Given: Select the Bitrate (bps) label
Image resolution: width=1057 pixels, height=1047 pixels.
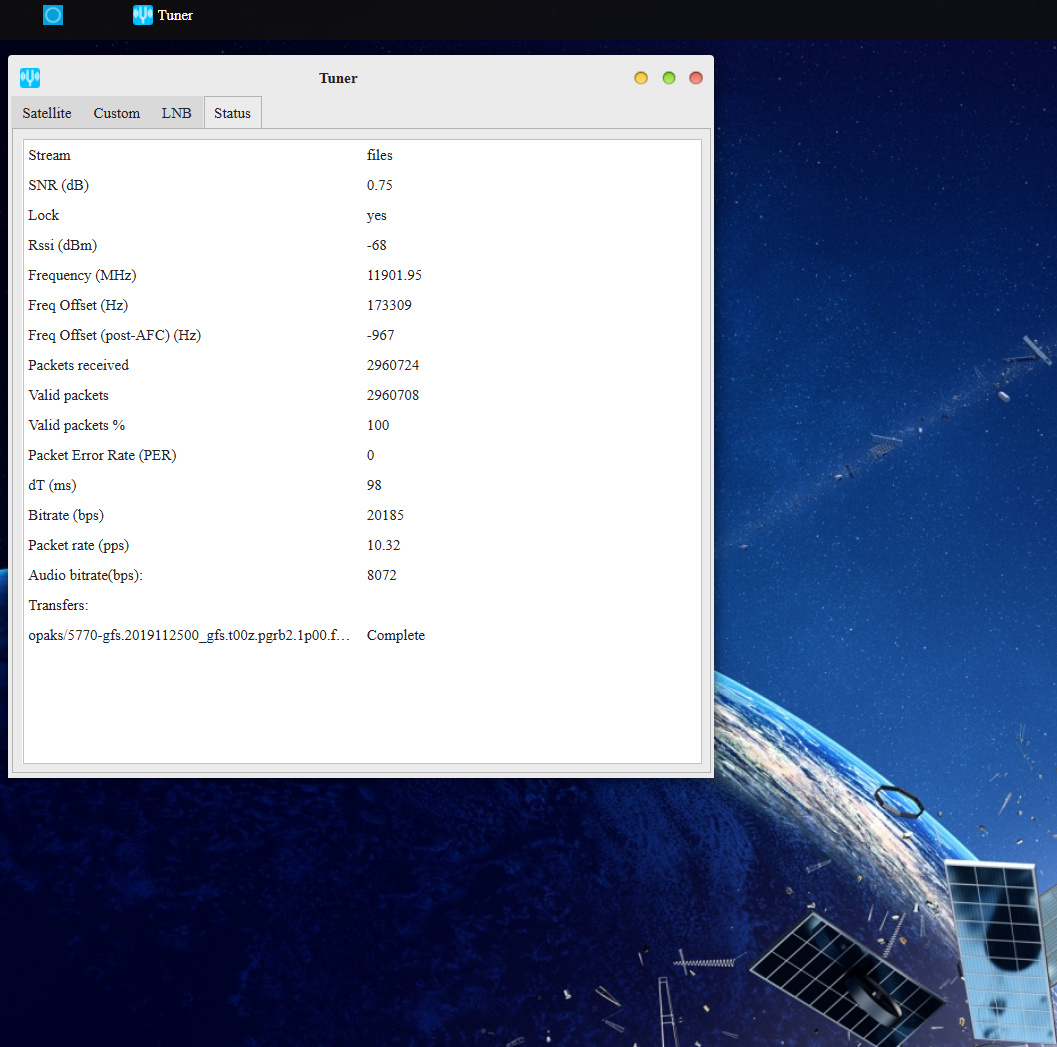Looking at the screenshot, I should 66,515.
